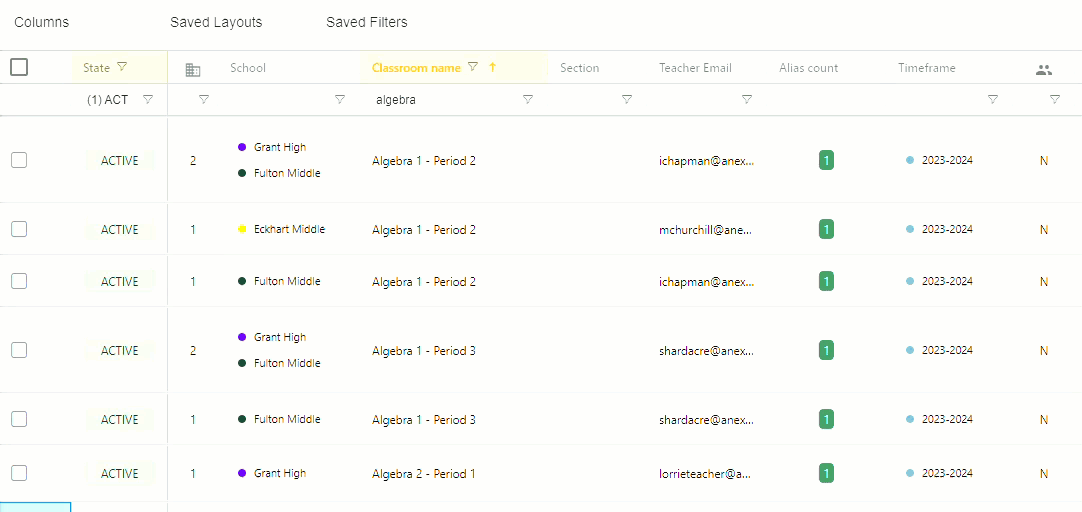Click the ascending sort arrow on Classroom name
Viewport: 1082px width, 512px height.
492,67
